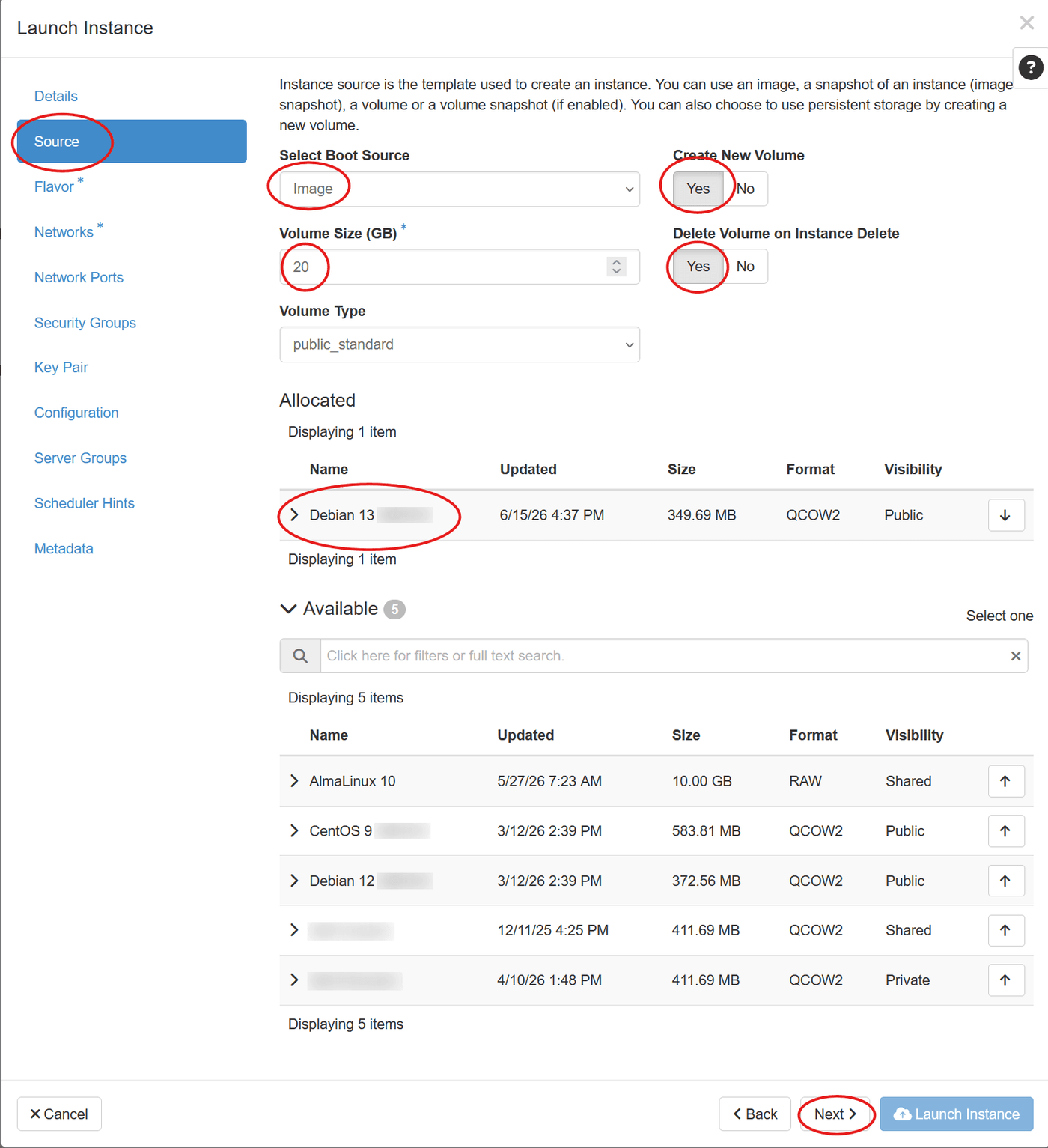Viewport: 1048px width, 1148px height.
Task: Open the Server Groups step
Action: pos(80,458)
